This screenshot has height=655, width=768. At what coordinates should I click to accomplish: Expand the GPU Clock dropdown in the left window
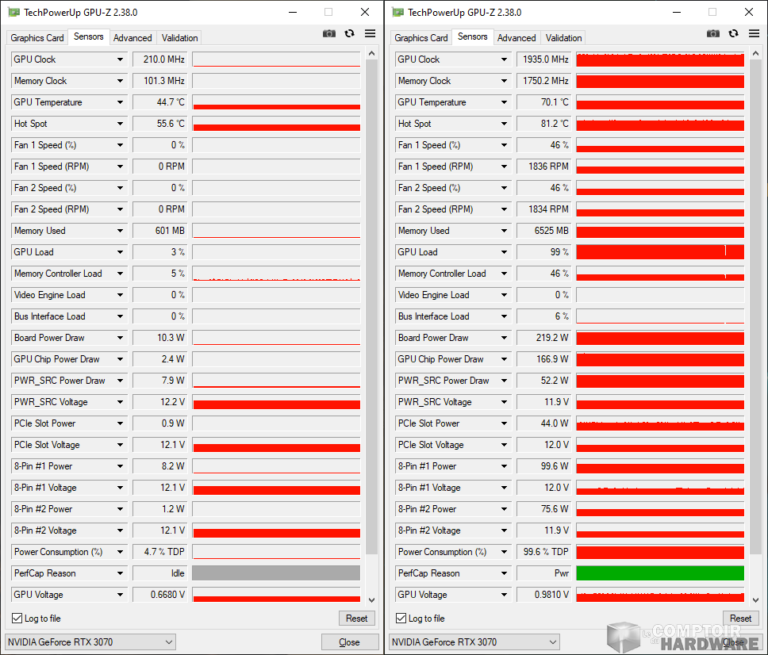pos(120,60)
